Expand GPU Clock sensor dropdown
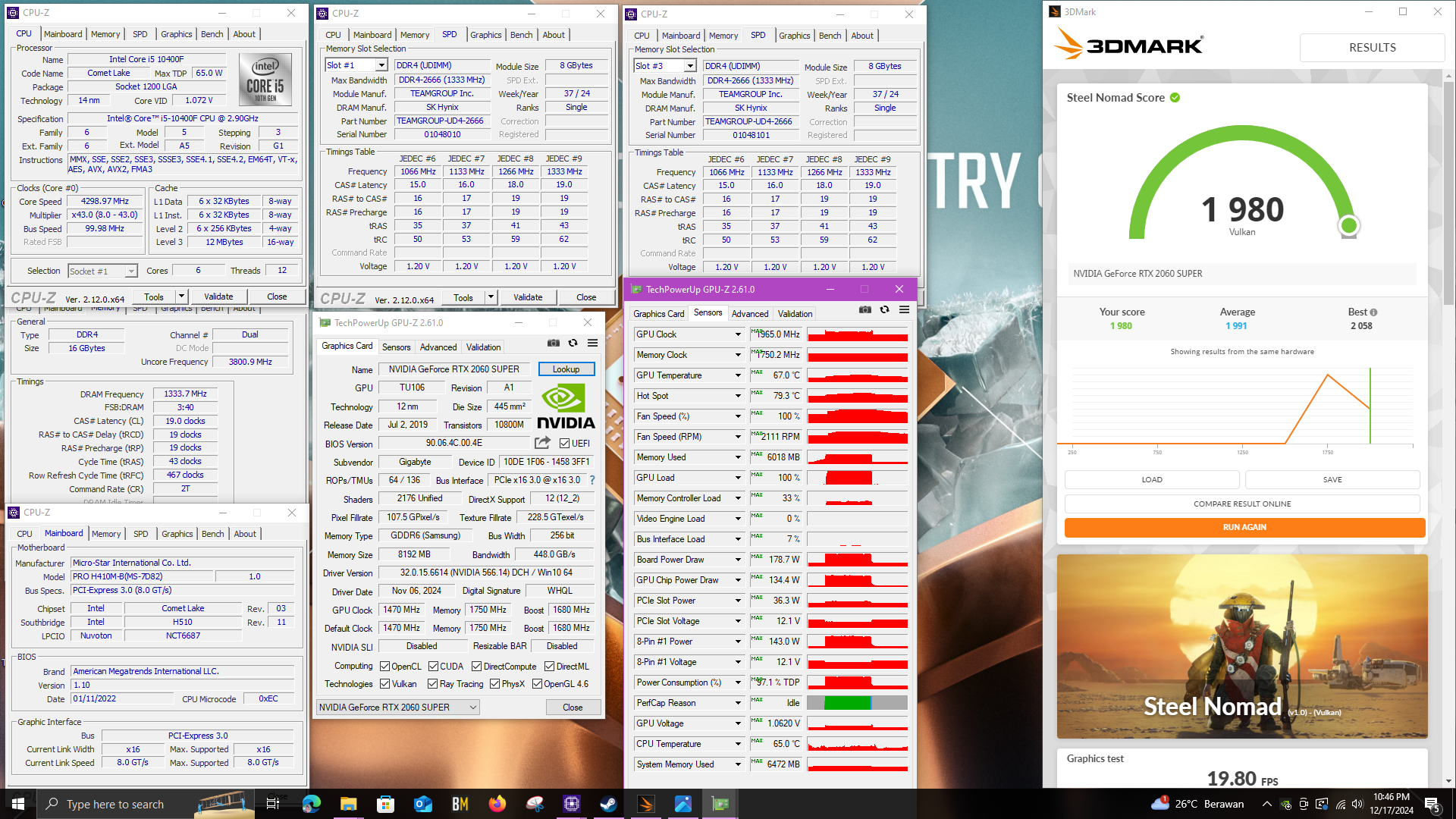Viewport: 1456px width, 819px height. tap(738, 334)
